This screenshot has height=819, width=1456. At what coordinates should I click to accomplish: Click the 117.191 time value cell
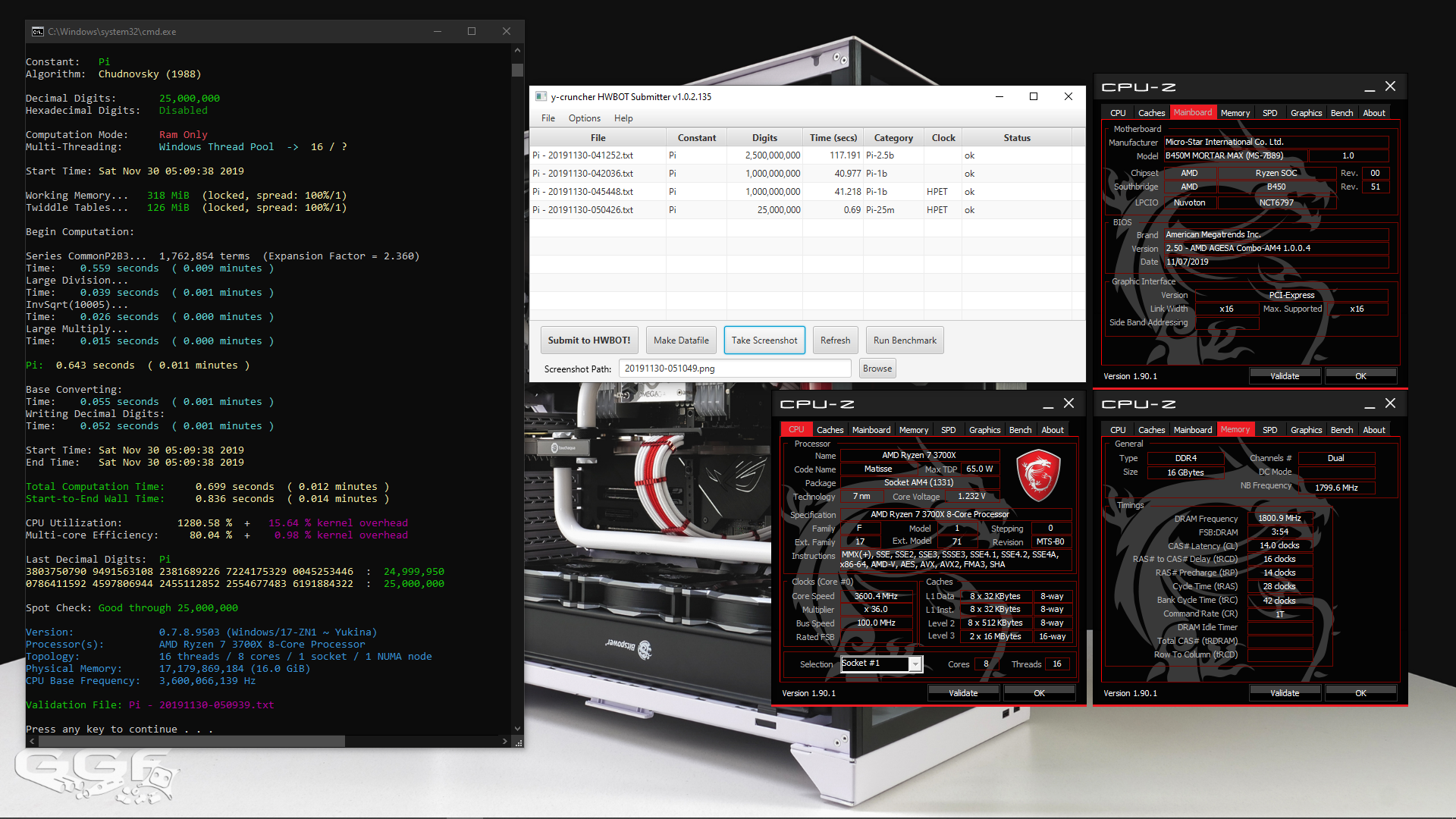(x=833, y=155)
